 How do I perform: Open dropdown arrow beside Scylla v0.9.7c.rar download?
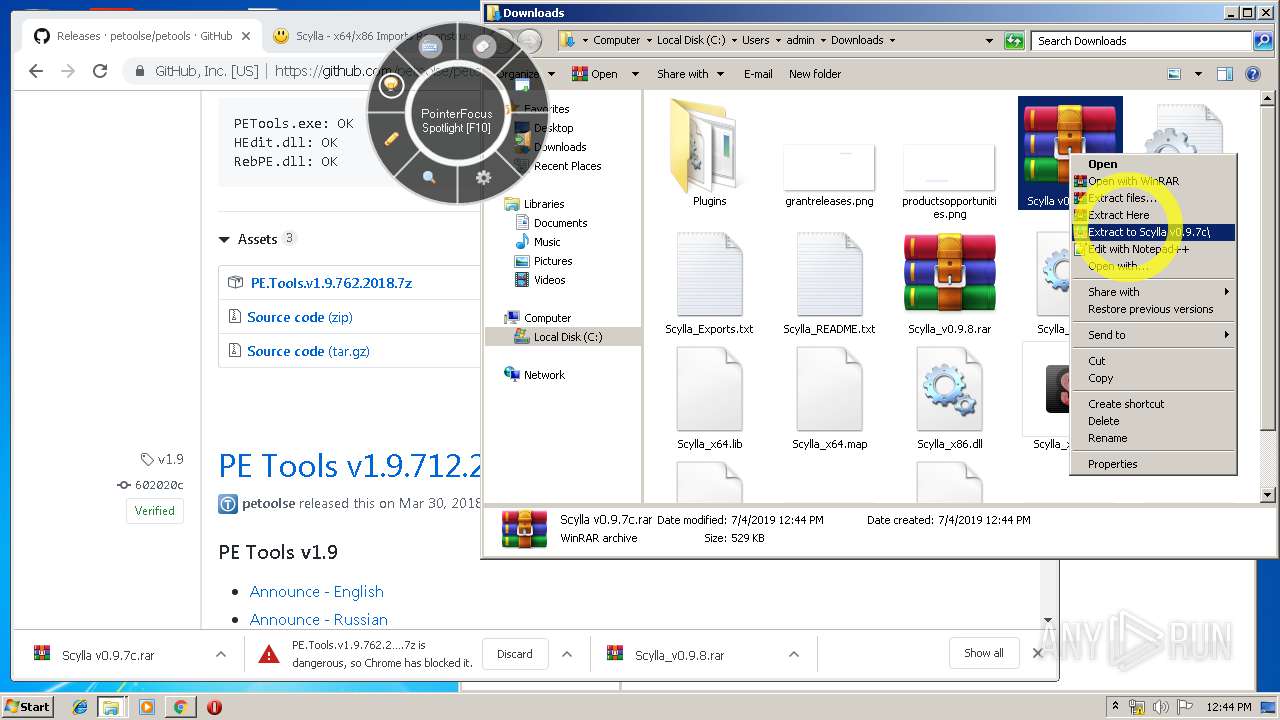[220, 654]
